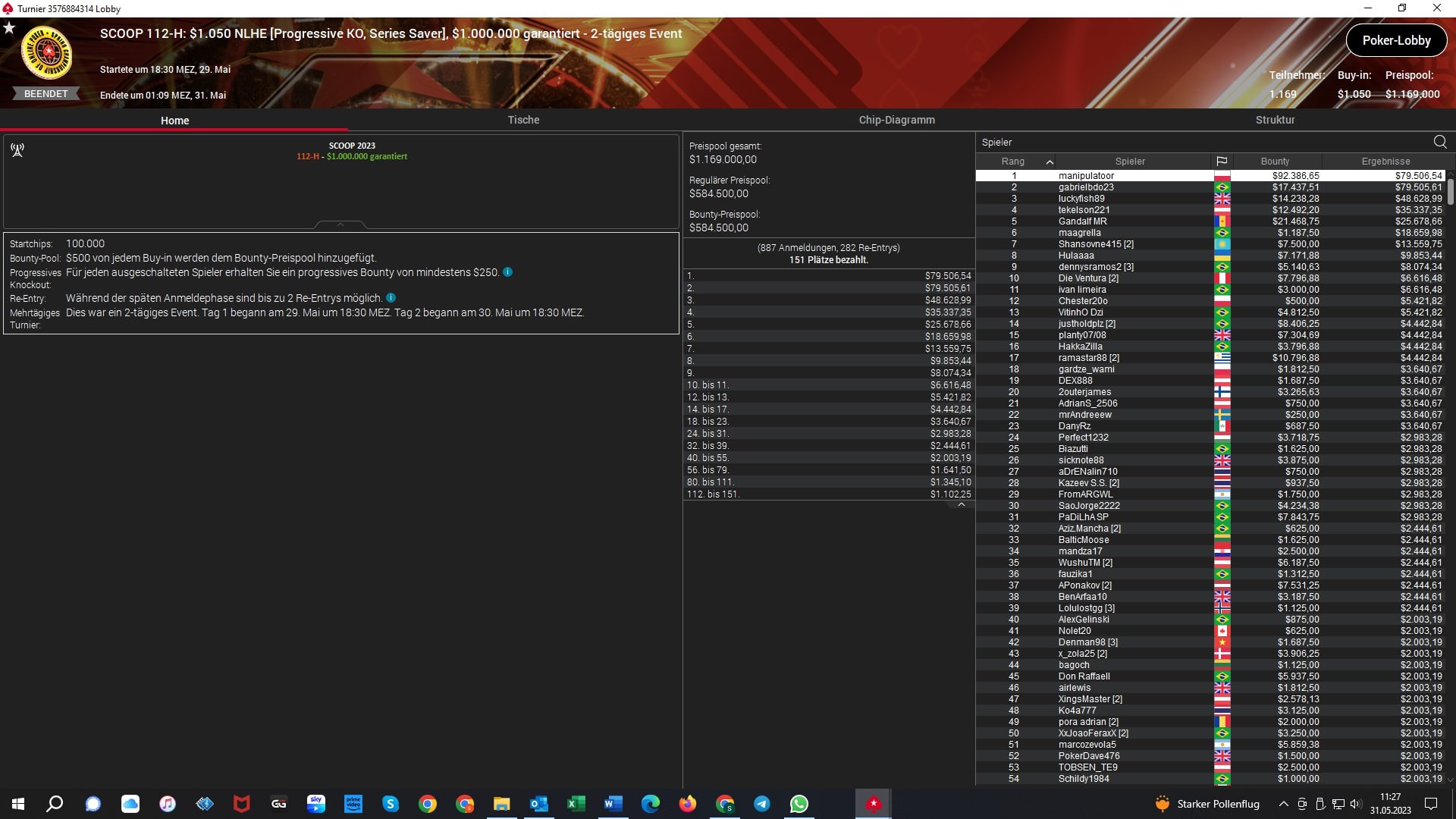
Task: Open Word from the taskbar
Action: pos(613,804)
